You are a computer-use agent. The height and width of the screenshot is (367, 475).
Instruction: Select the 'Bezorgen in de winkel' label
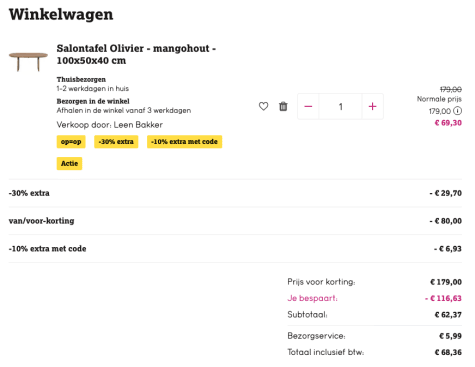93,101
